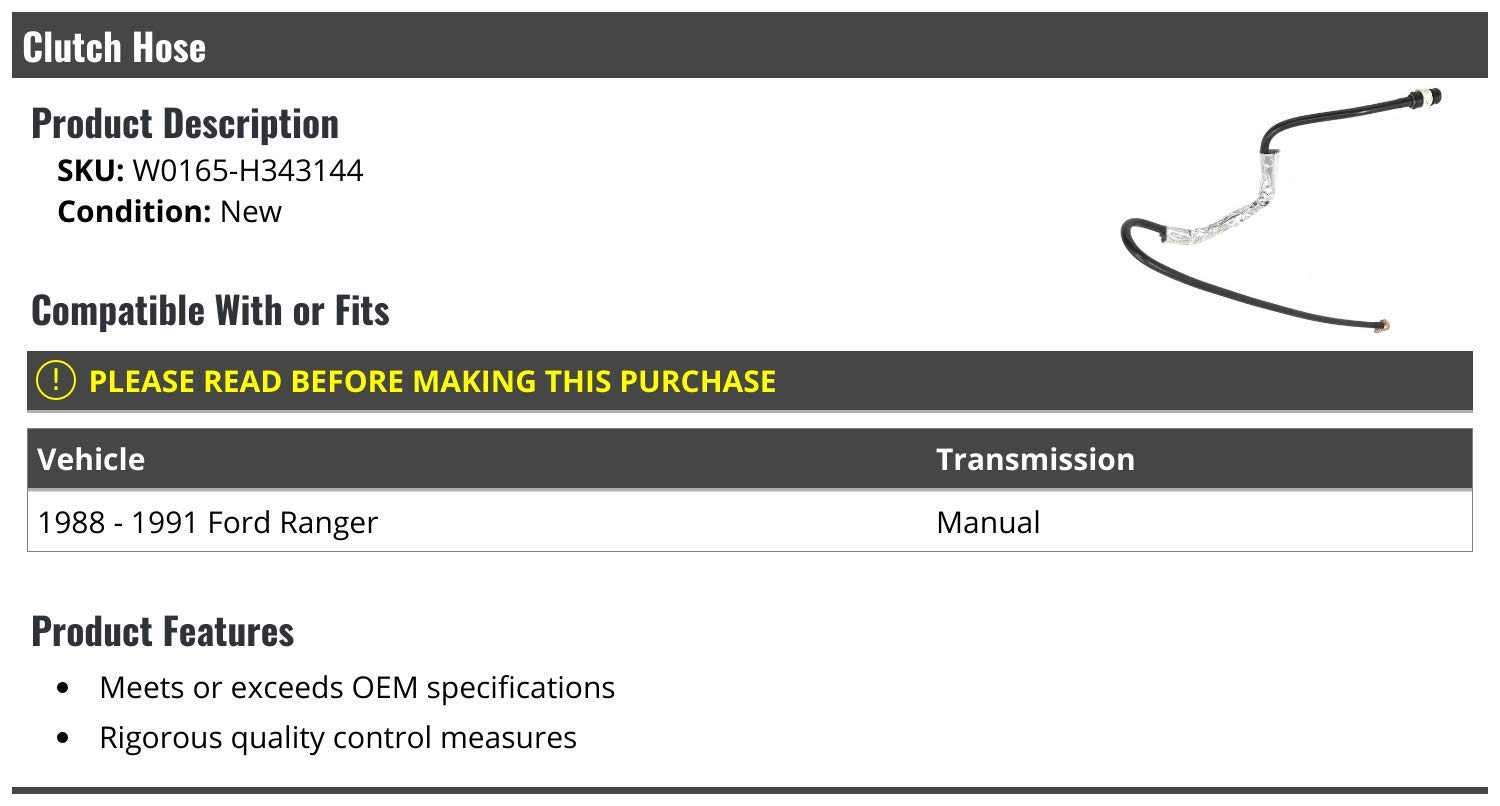The width and height of the screenshot is (1500, 806).
Task: Click the first feature bullet point
Action: coord(64,689)
